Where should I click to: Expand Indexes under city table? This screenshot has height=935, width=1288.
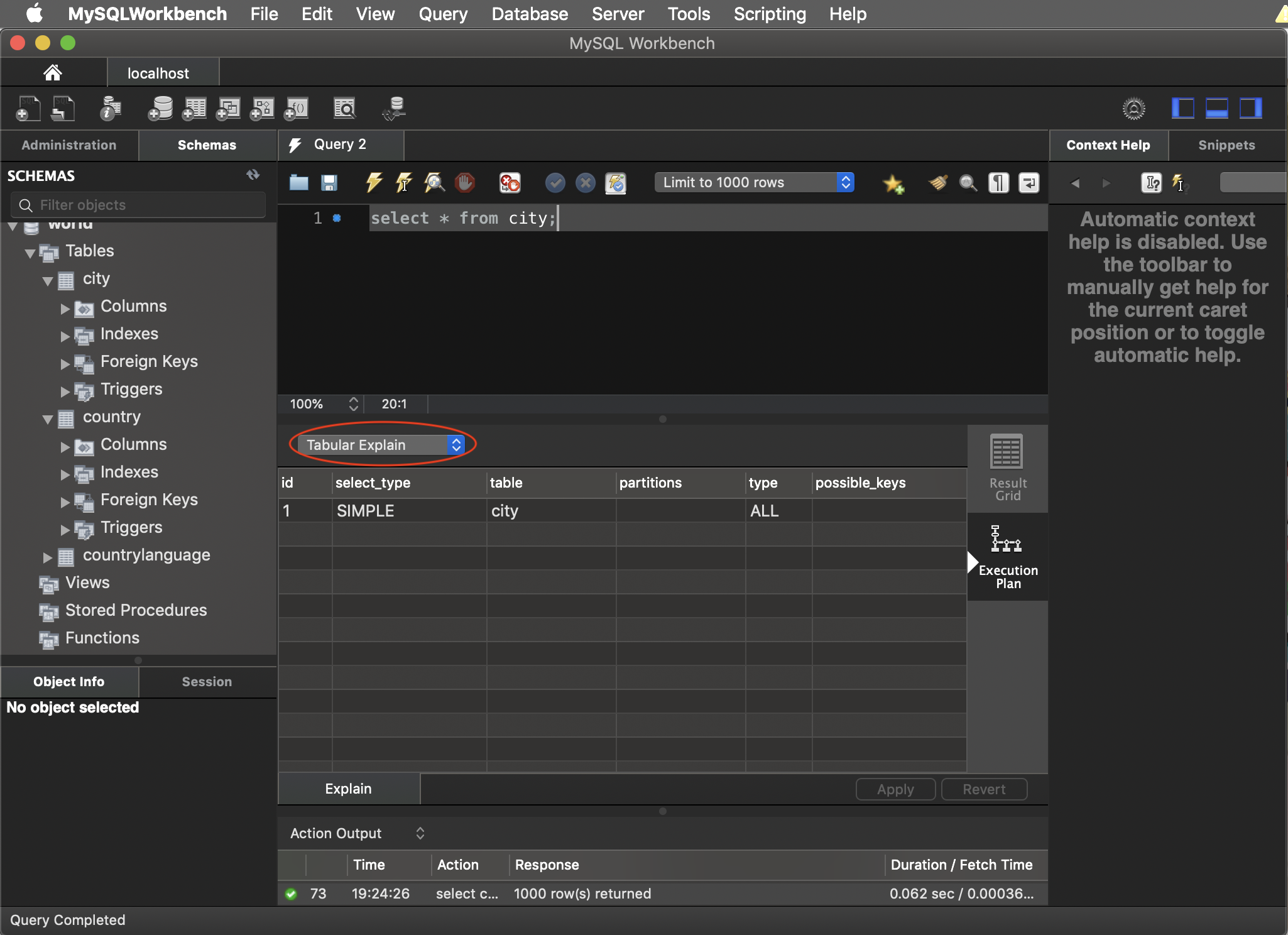65,336
